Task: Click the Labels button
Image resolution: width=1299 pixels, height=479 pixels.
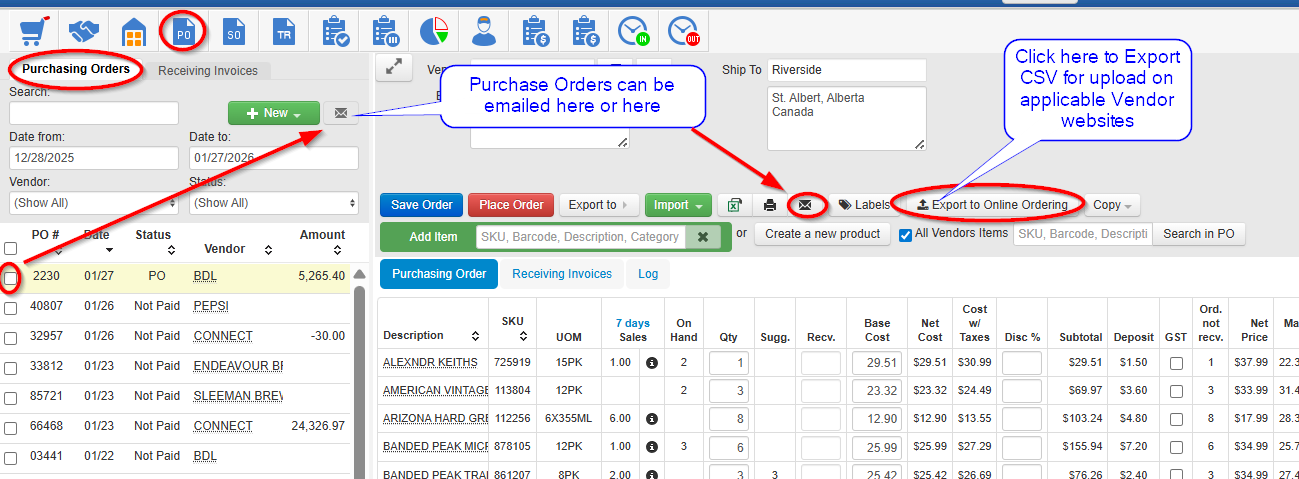Action: click(x=863, y=205)
